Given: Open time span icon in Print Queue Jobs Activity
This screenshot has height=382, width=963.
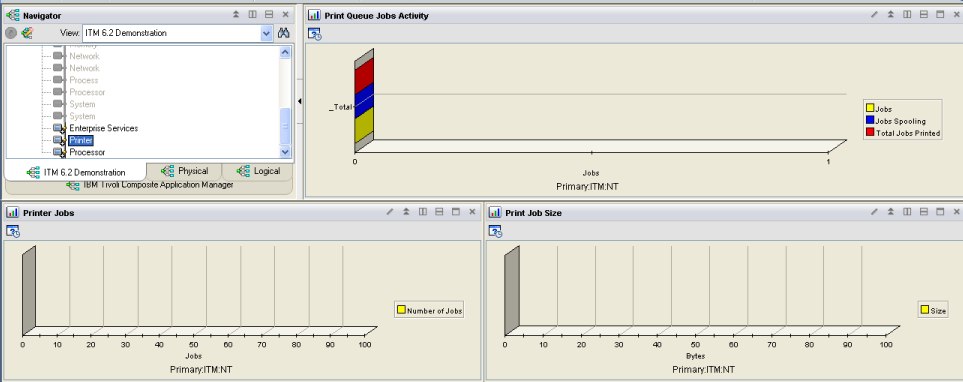Looking at the screenshot, I should pos(314,34).
